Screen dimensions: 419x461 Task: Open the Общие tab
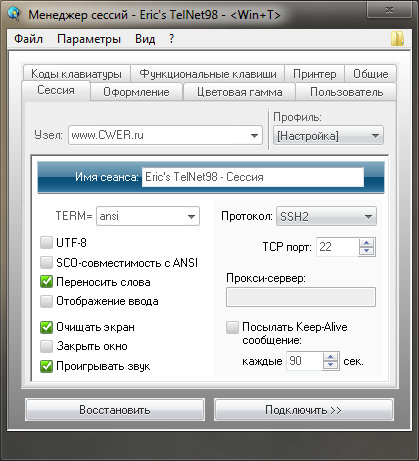pos(370,74)
